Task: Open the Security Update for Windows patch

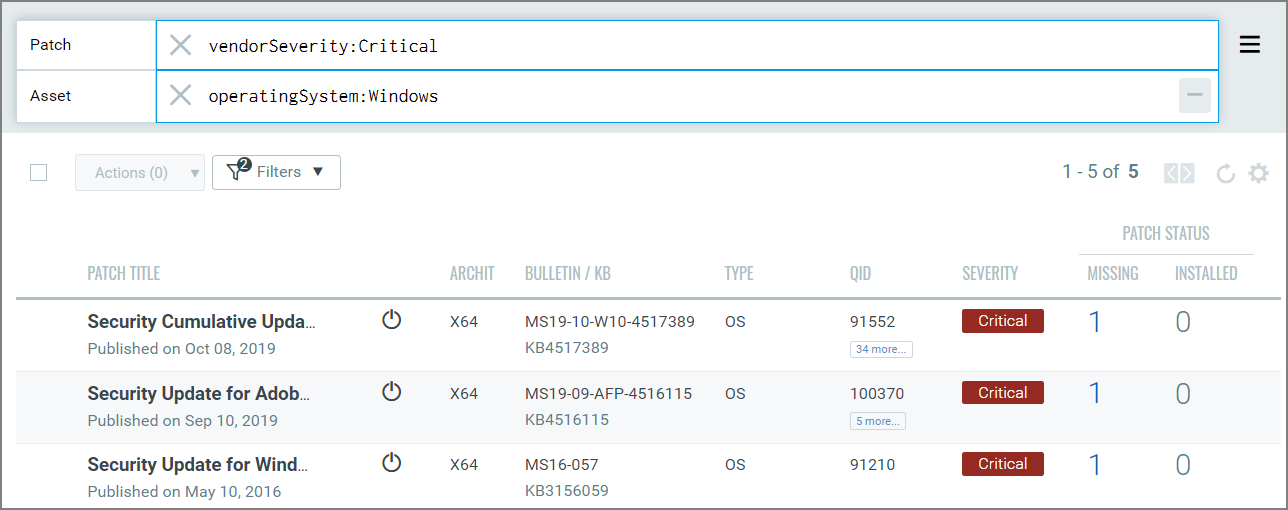Action: [x=198, y=465]
